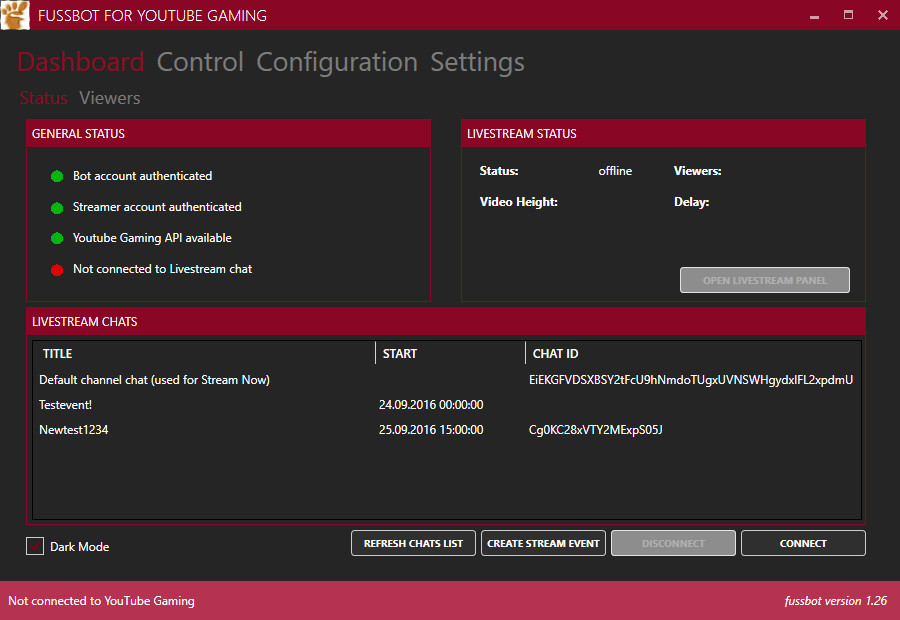Screen dimensions: 900x620
Task: Click chat ID starting with EiEKGFVDSXBSY2tFcU9
Action: click(690, 379)
